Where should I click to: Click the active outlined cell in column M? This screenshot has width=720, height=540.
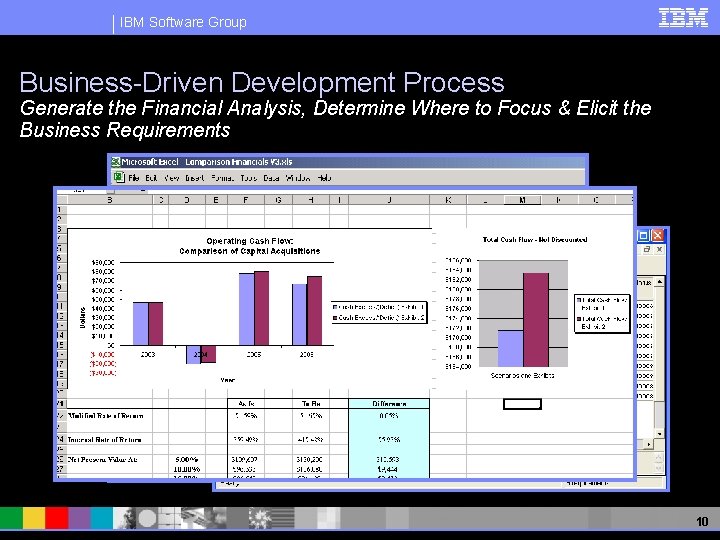click(x=523, y=404)
